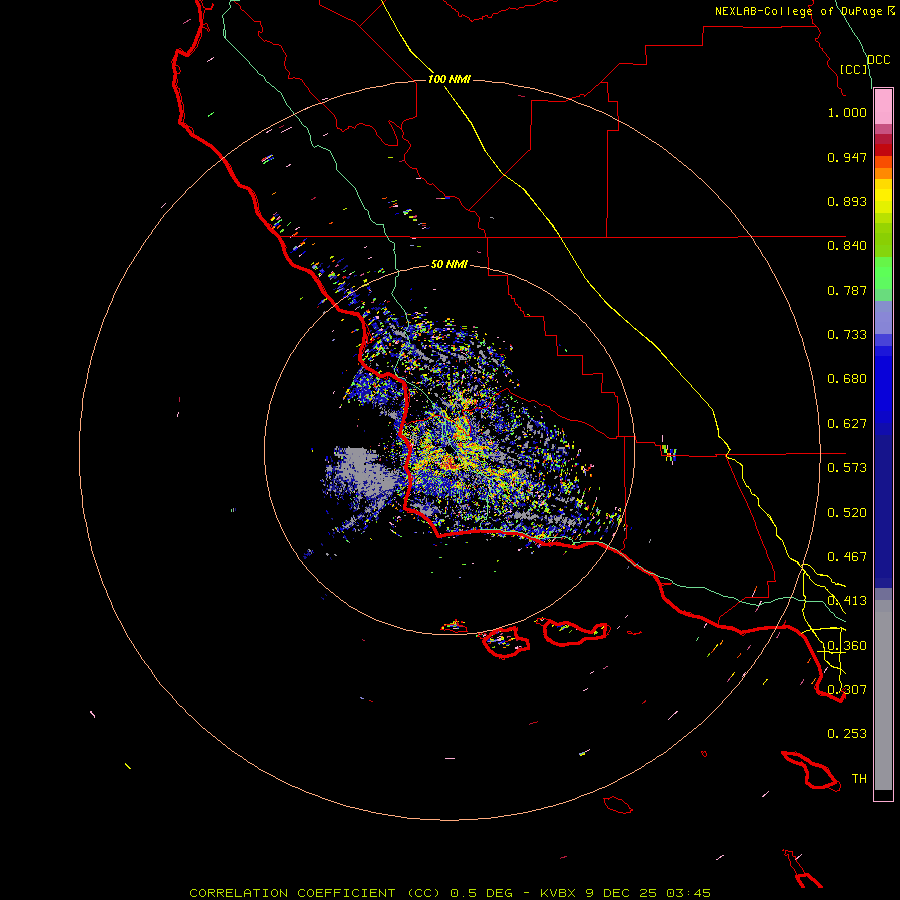Click the 0.947 legend value
Image resolution: width=900 pixels, height=900 pixels.
click(847, 157)
